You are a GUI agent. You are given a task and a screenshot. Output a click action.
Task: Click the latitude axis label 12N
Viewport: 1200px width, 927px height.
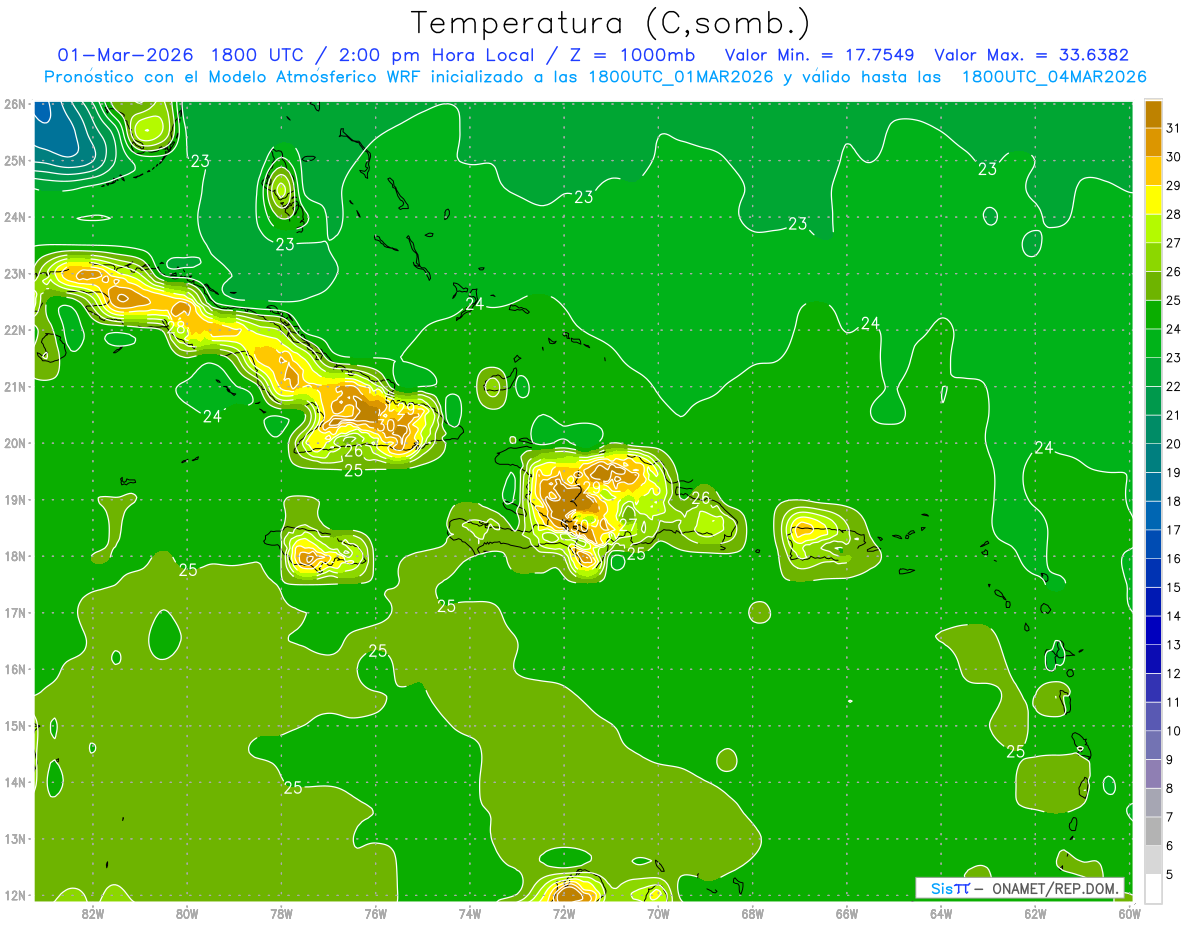point(15,895)
